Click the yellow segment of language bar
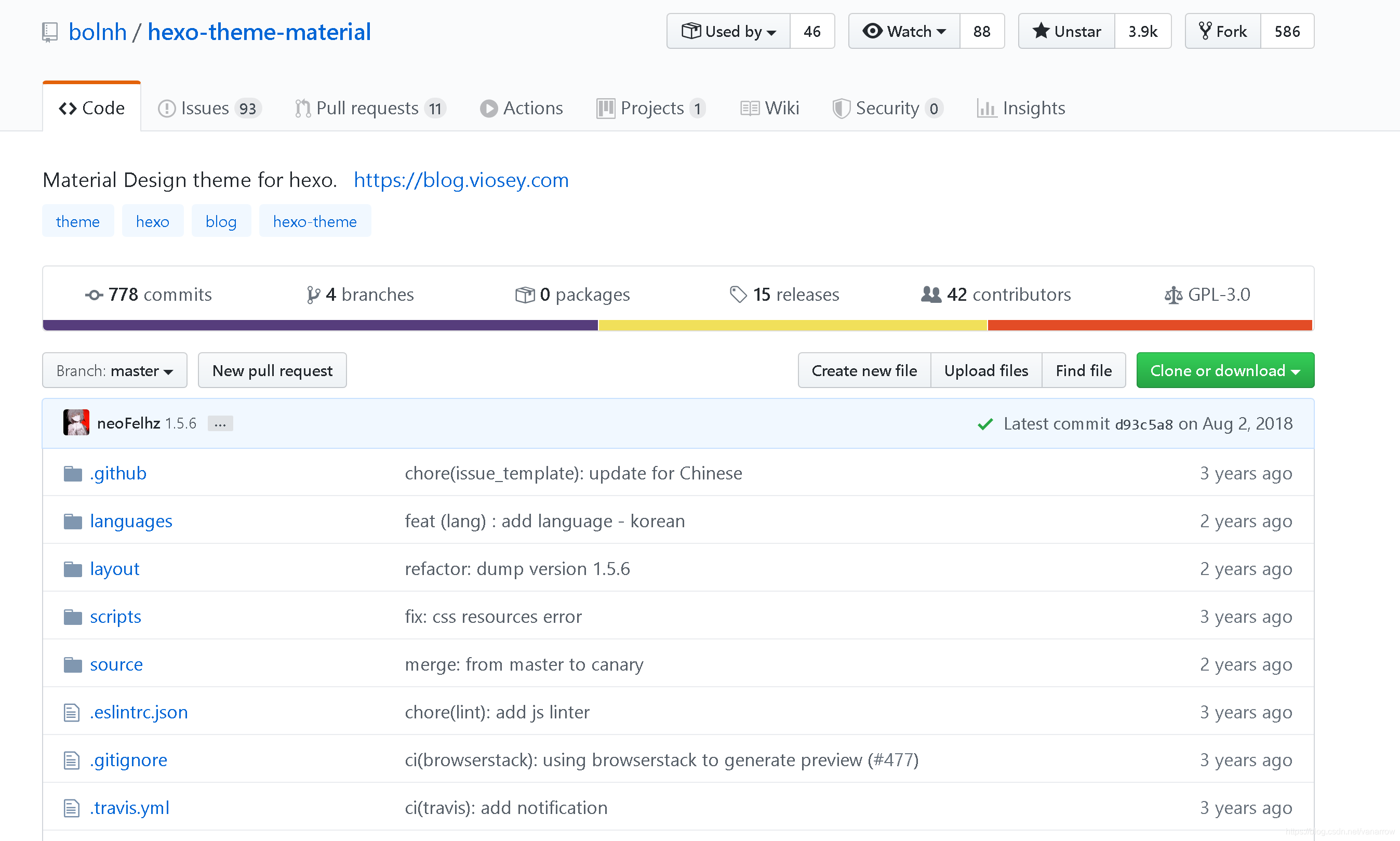 point(792,325)
